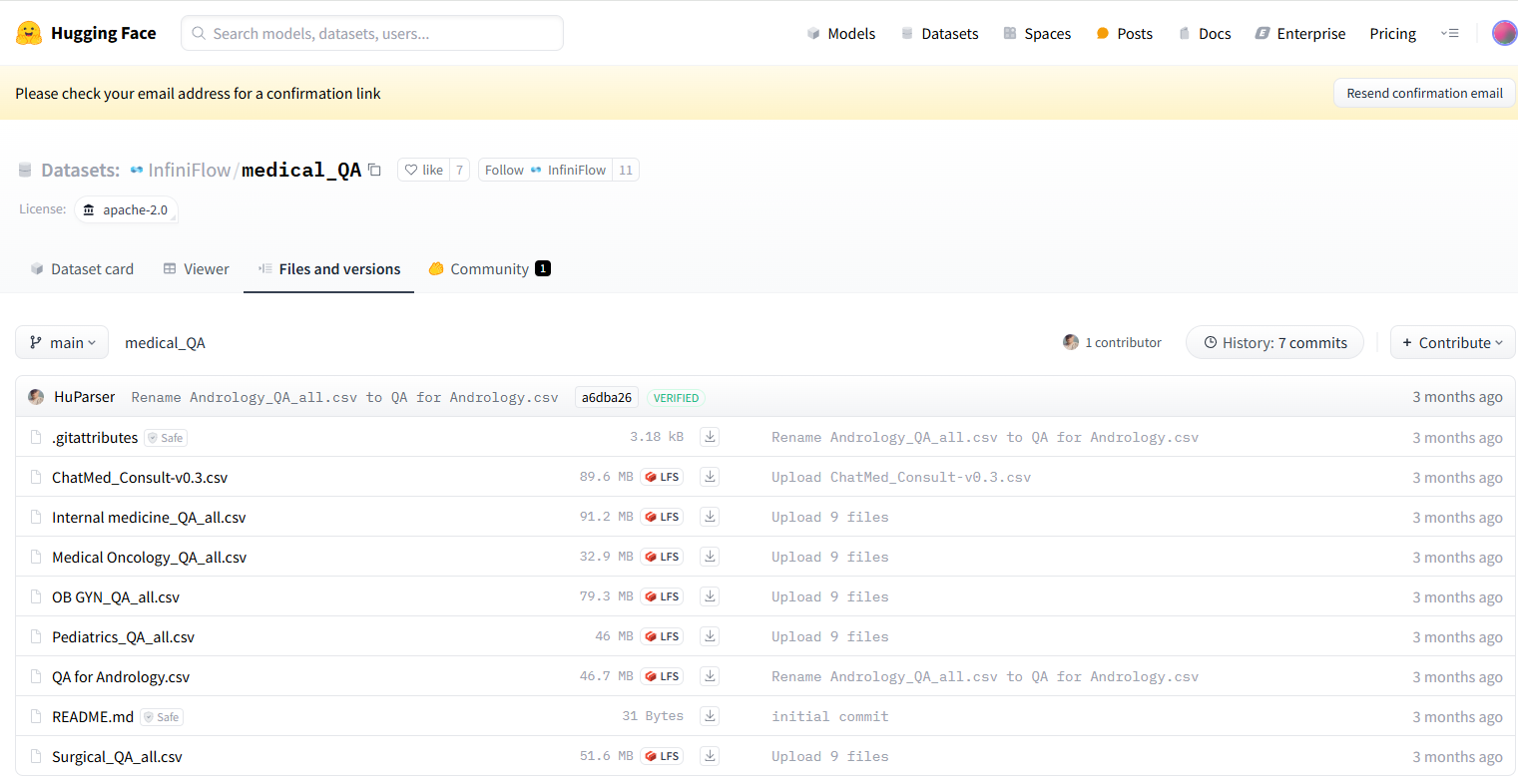Like the medical_QA dataset
Viewport: 1518px width, 784px height.
point(423,170)
